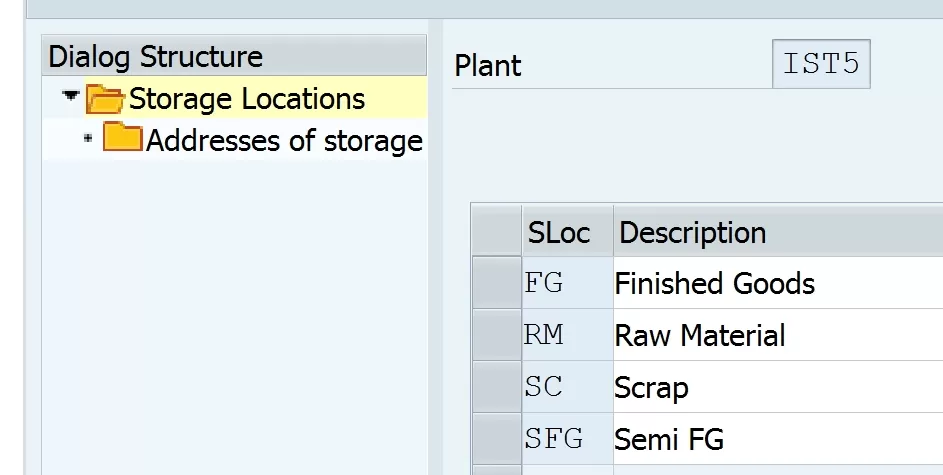Viewport: 943px width, 475px height.
Task: Expand the Addresses of storage node
Action: click(88, 138)
